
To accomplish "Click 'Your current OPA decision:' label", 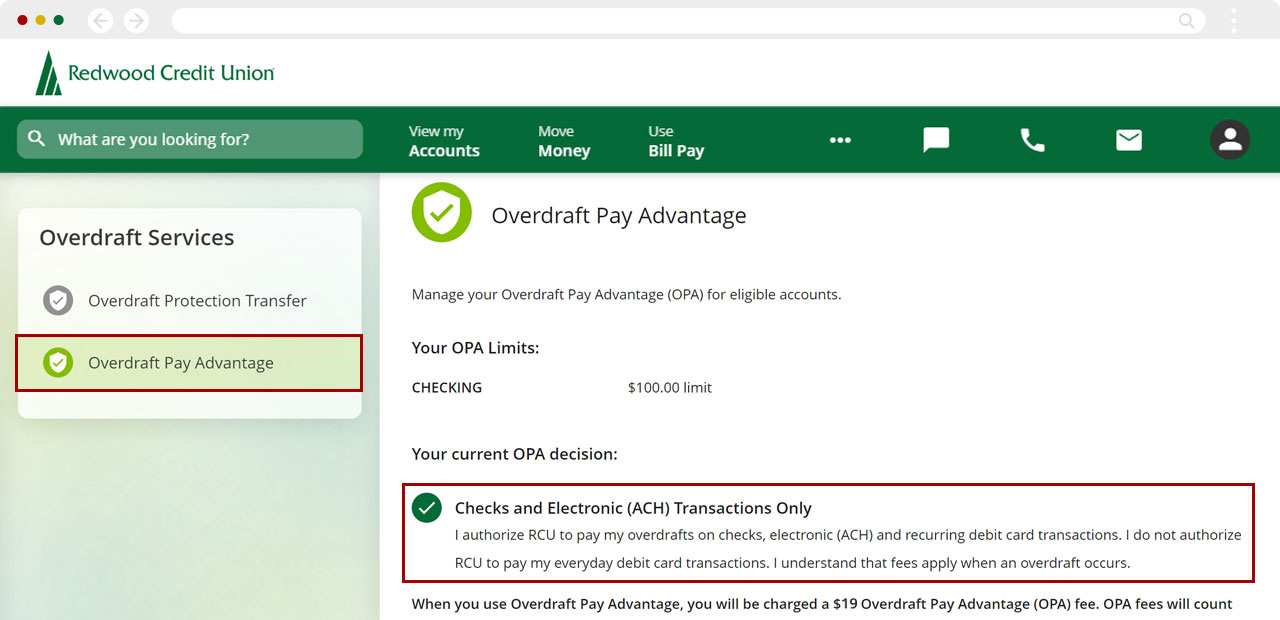I will (515, 454).
